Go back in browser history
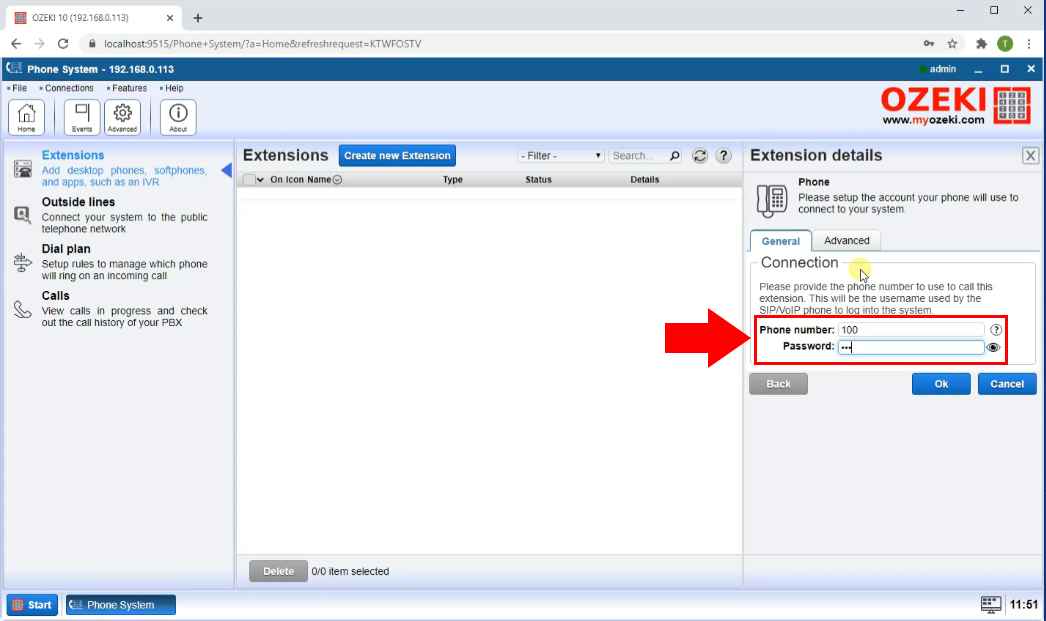 pos(16,44)
